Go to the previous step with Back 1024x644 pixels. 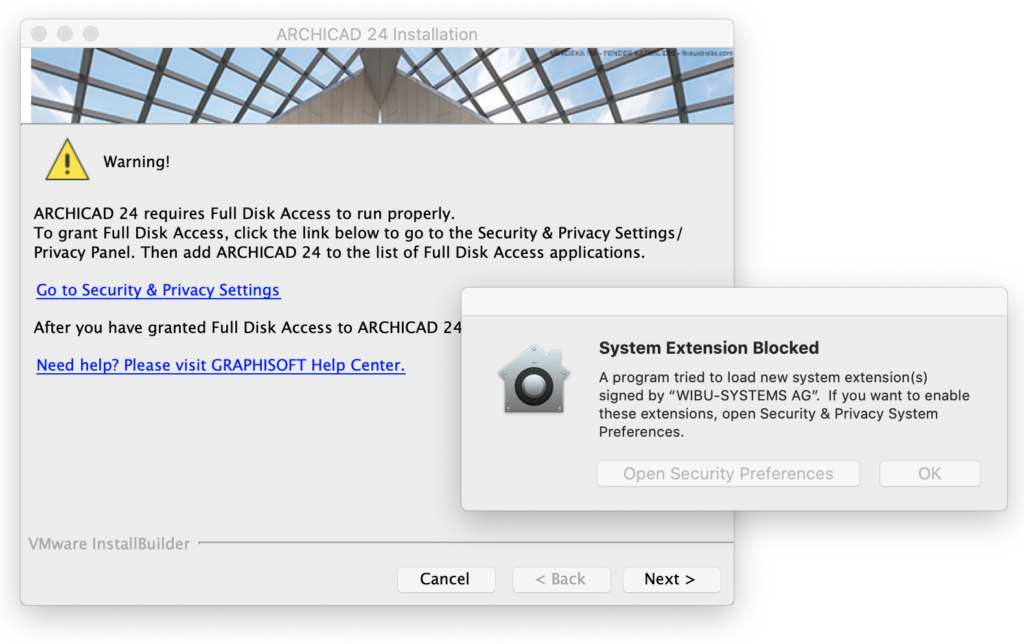tap(561, 579)
